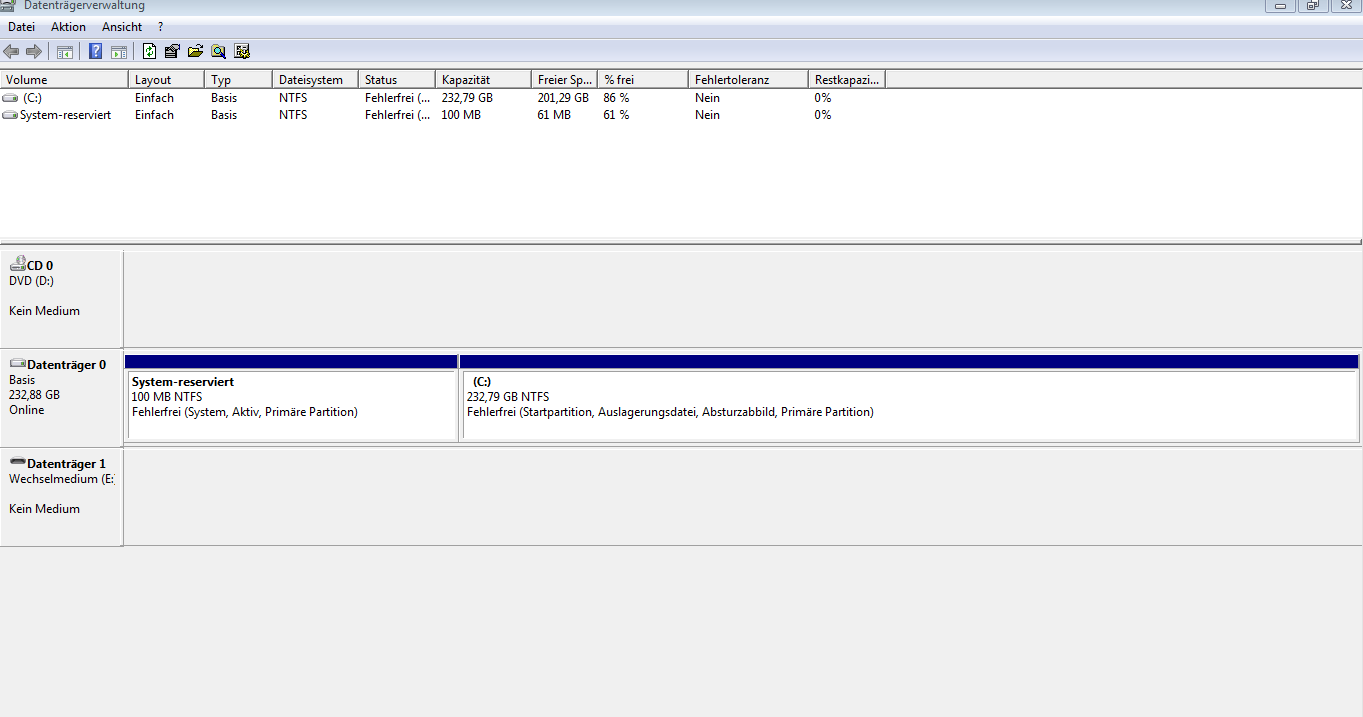Click the Einfach layout cell in the (C:) row
1363x717 pixels.
click(154, 98)
